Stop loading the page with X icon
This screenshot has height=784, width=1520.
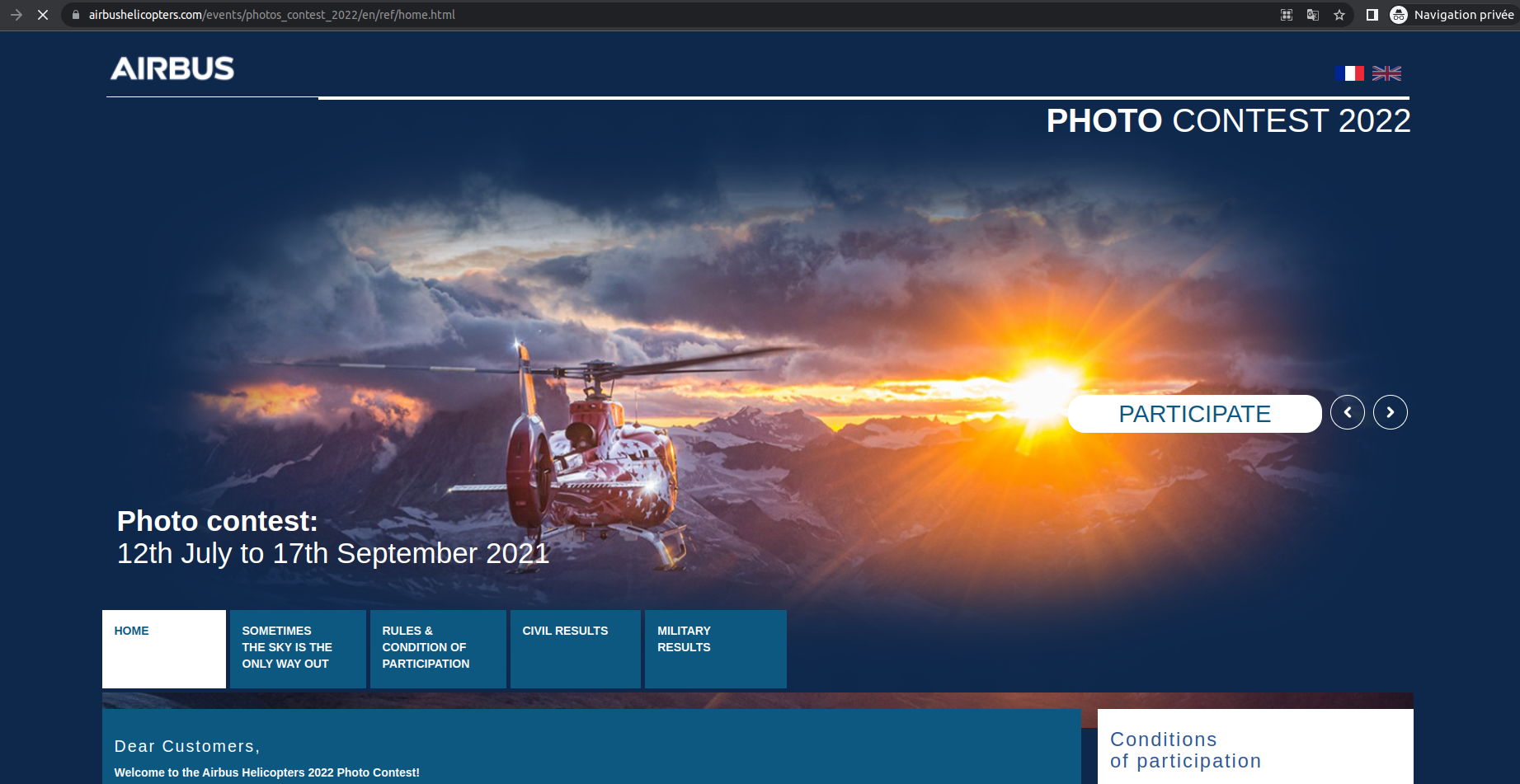(43, 15)
